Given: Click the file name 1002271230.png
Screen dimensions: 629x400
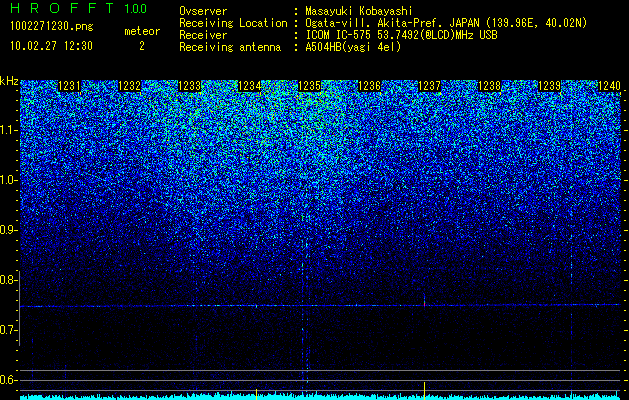Looking at the screenshot, I should click(x=52, y=27).
